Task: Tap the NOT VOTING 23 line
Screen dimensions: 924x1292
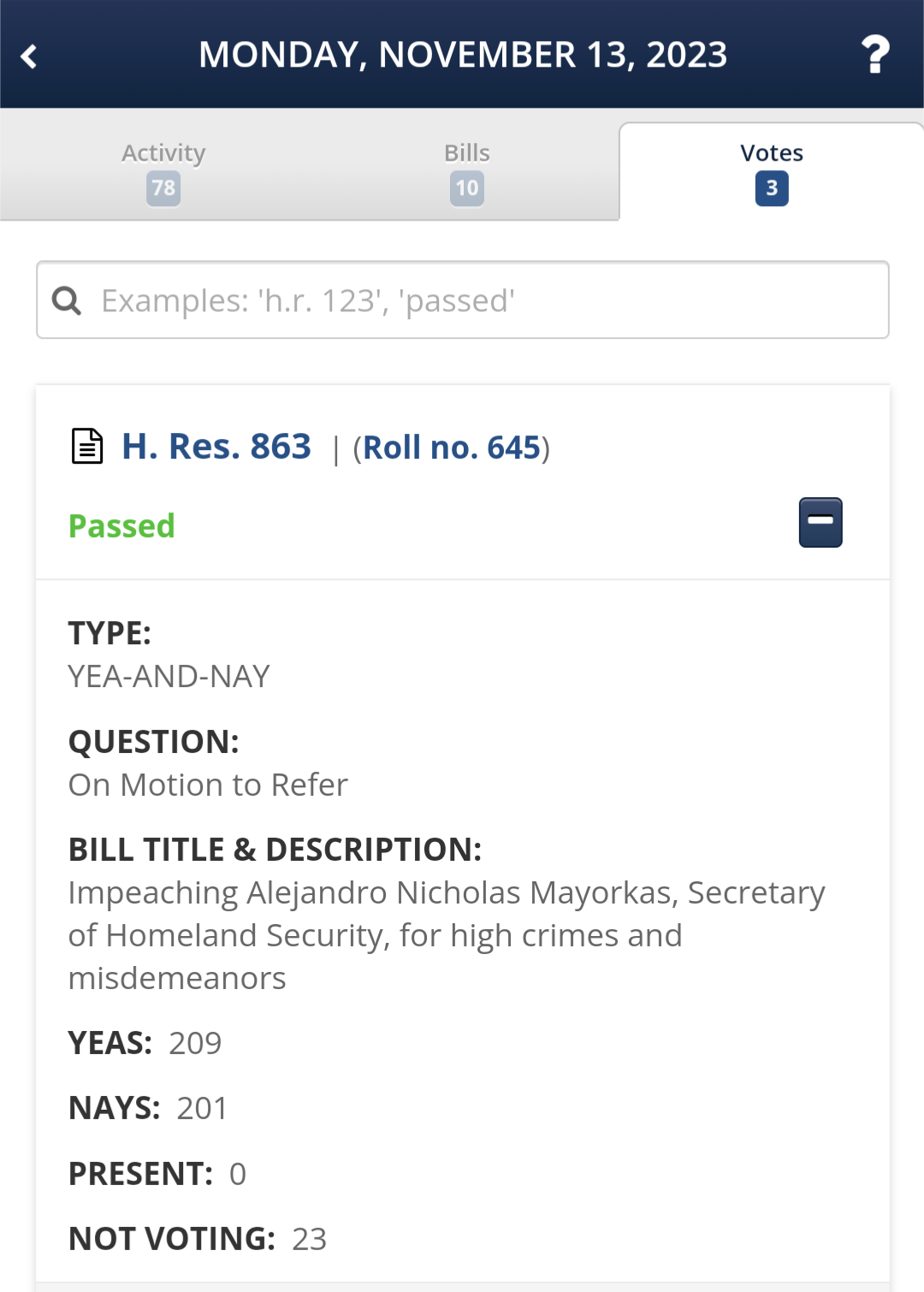Action: pos(198,1239)
